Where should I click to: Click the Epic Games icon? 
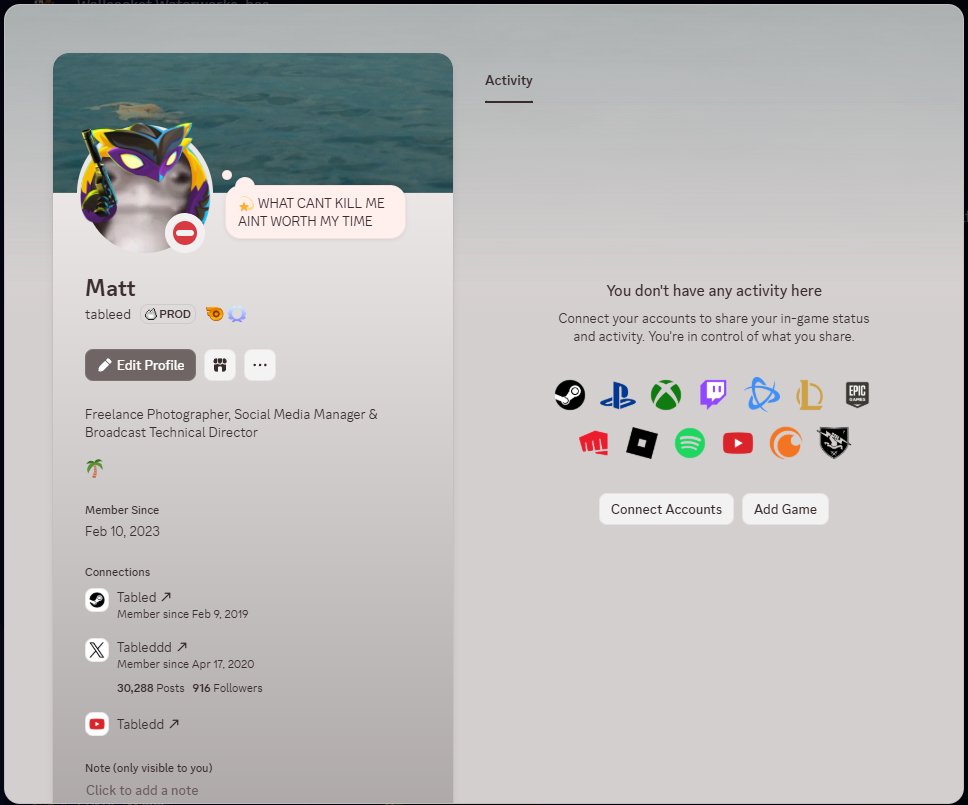(x=857, y=394)
